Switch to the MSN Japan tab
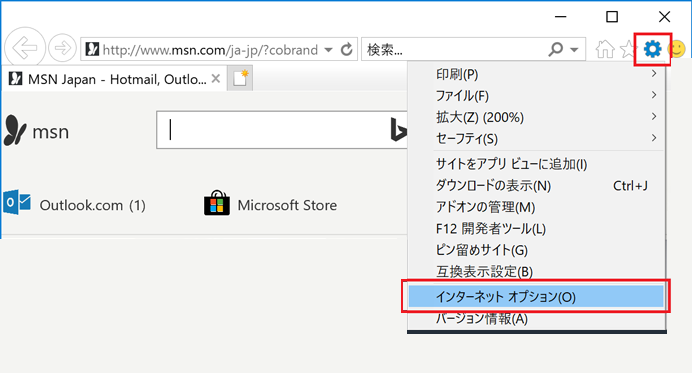 tap(115, 79)
